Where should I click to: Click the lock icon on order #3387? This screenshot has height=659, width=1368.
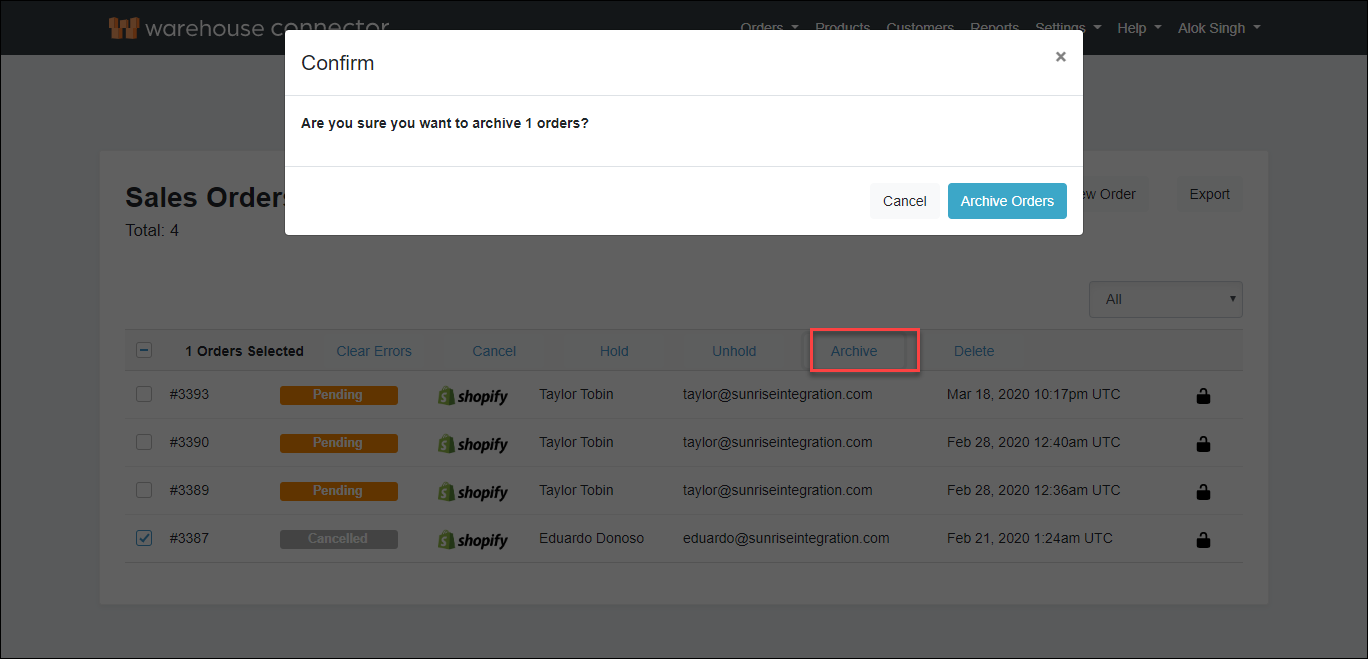click(1203, 539)
